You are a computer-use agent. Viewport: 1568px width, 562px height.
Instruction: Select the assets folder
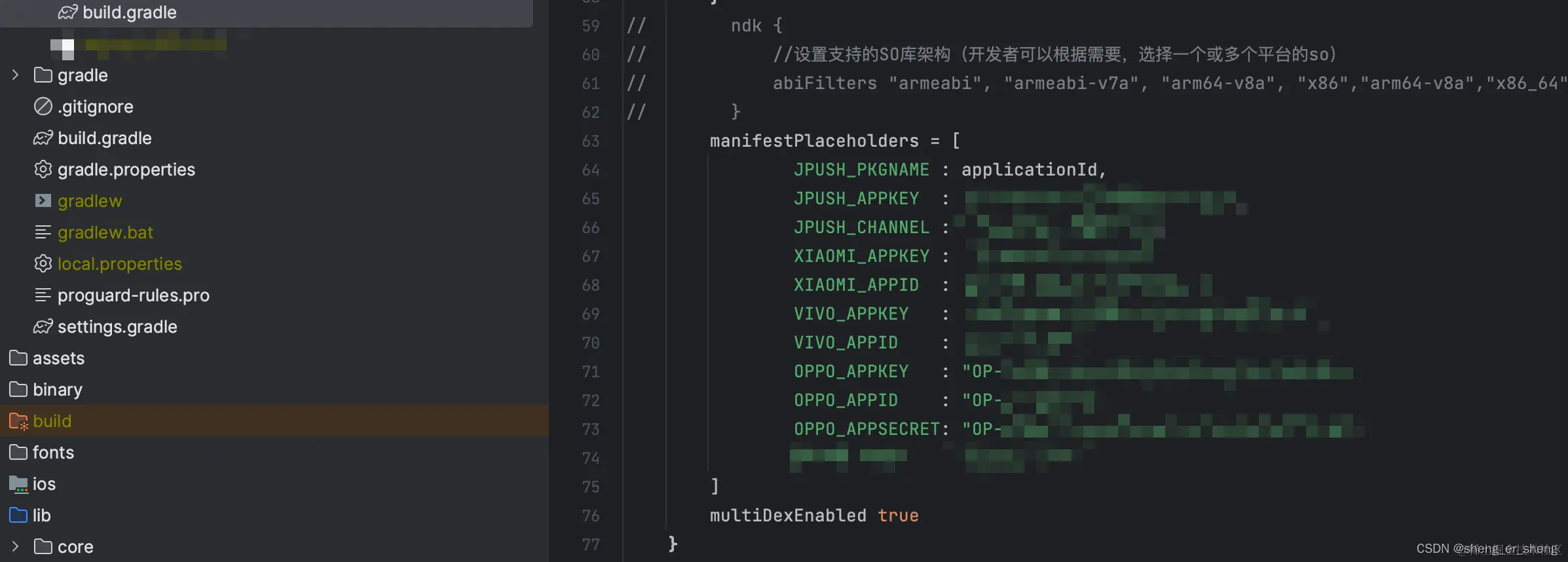[58, 358]
